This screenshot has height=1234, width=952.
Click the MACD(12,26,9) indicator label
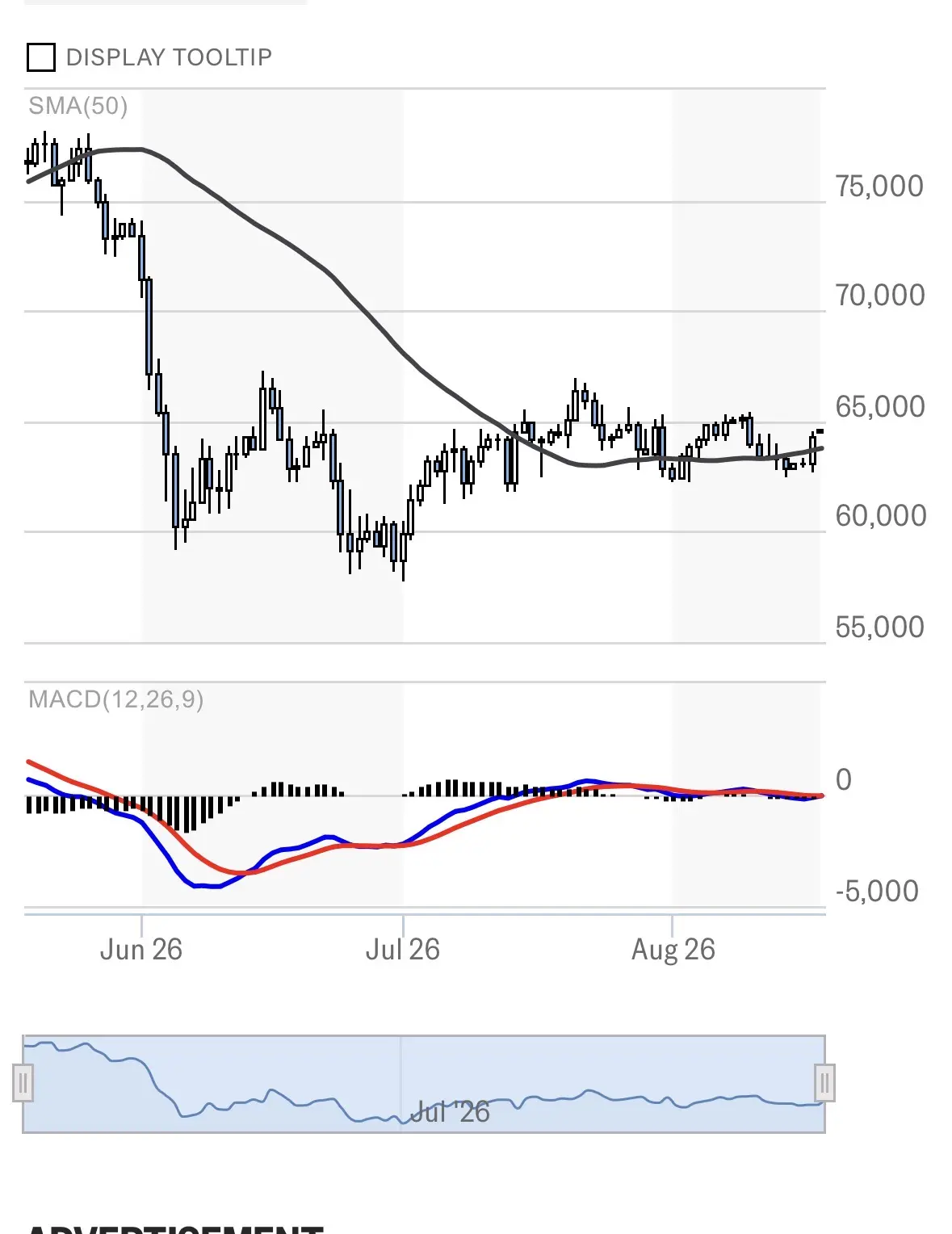tap(115, 699)
